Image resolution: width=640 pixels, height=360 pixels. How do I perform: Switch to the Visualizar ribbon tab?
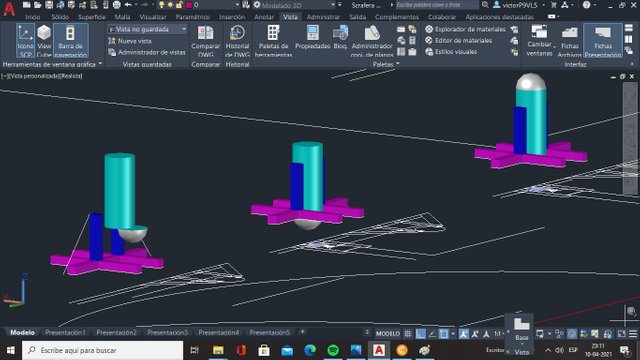coord(153,17)
